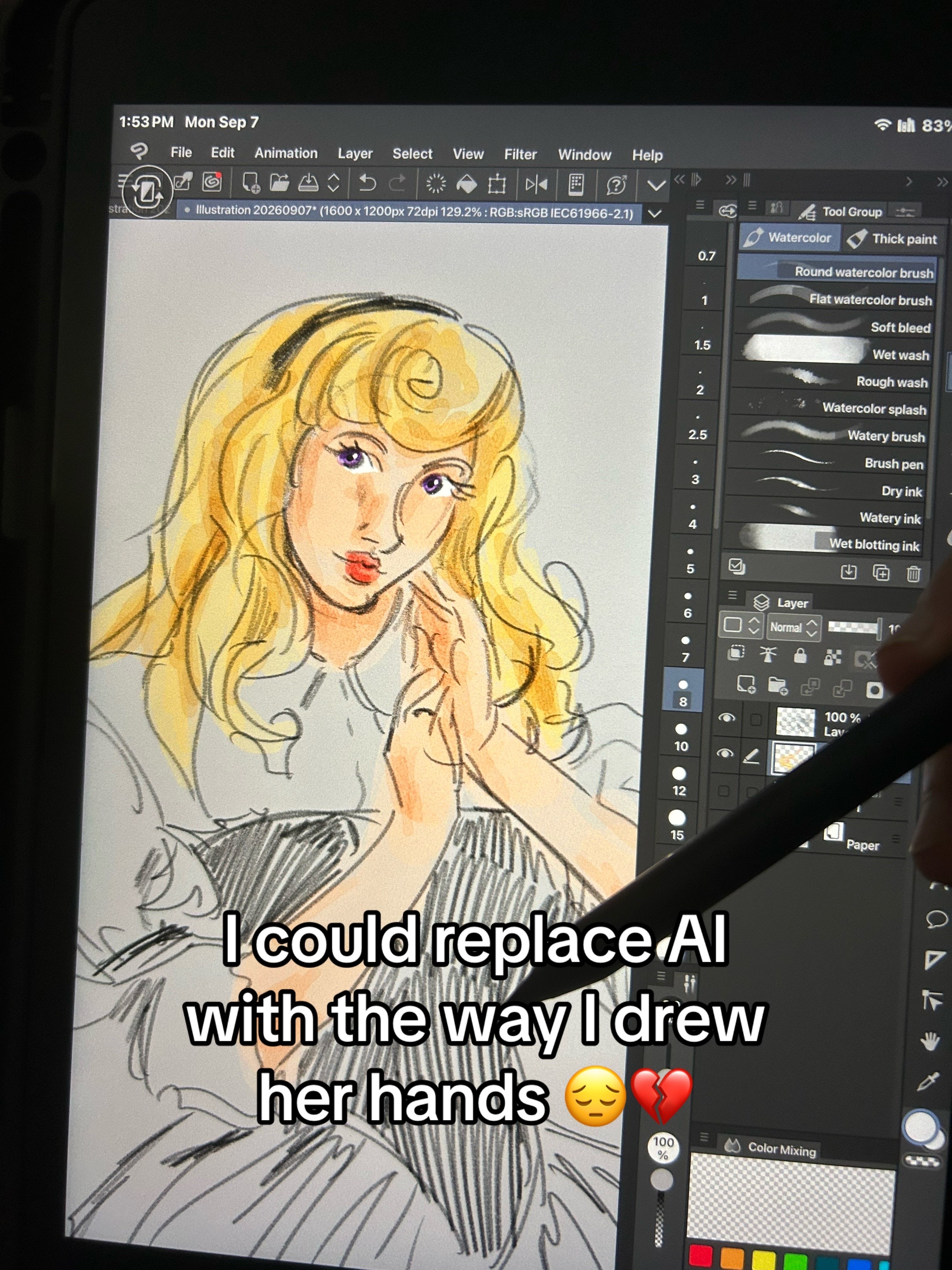Collapse the brush size palette double-left chevron
Image resolution: width=952 pixels, height=1270 pixels.
point(680,180)
